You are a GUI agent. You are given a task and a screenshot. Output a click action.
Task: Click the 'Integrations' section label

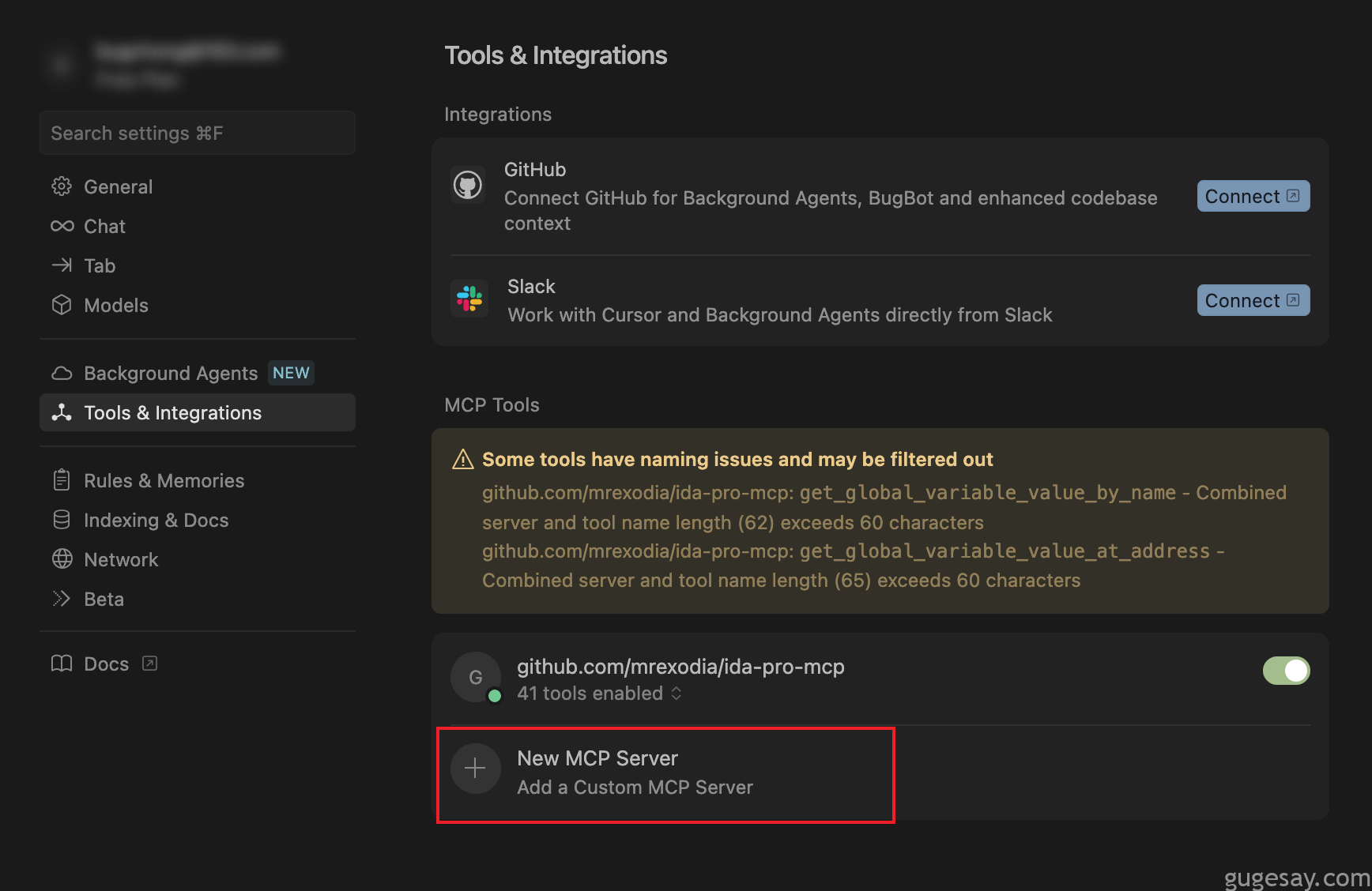point(498,115)
